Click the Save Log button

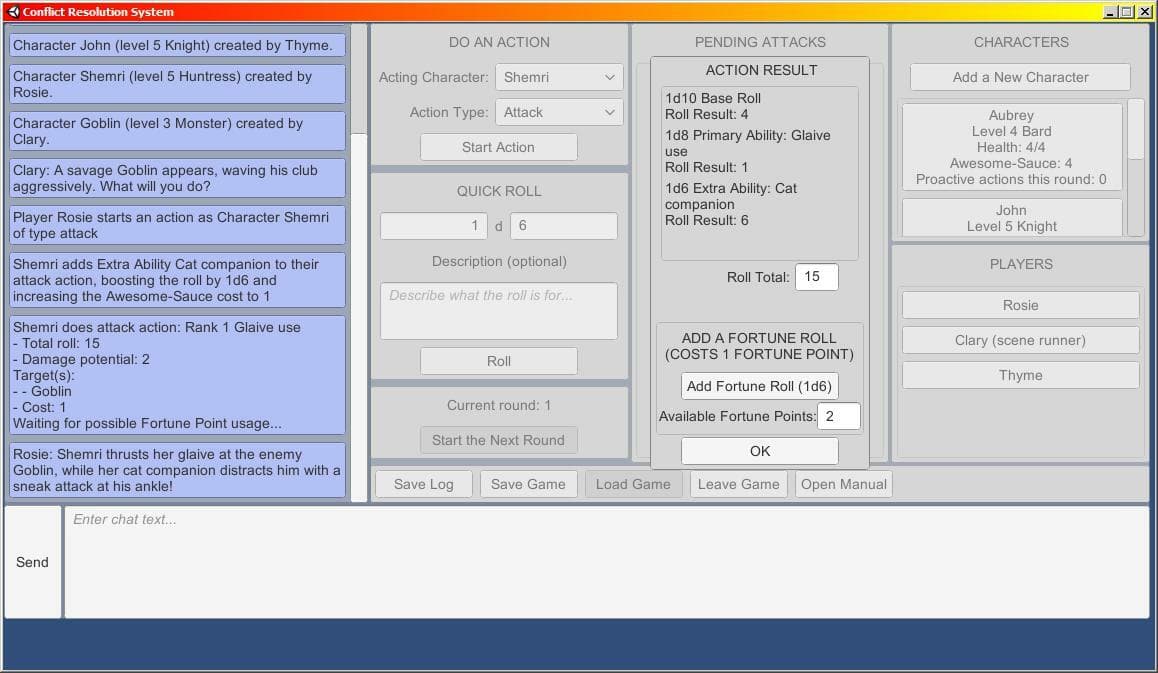point(423,485)
